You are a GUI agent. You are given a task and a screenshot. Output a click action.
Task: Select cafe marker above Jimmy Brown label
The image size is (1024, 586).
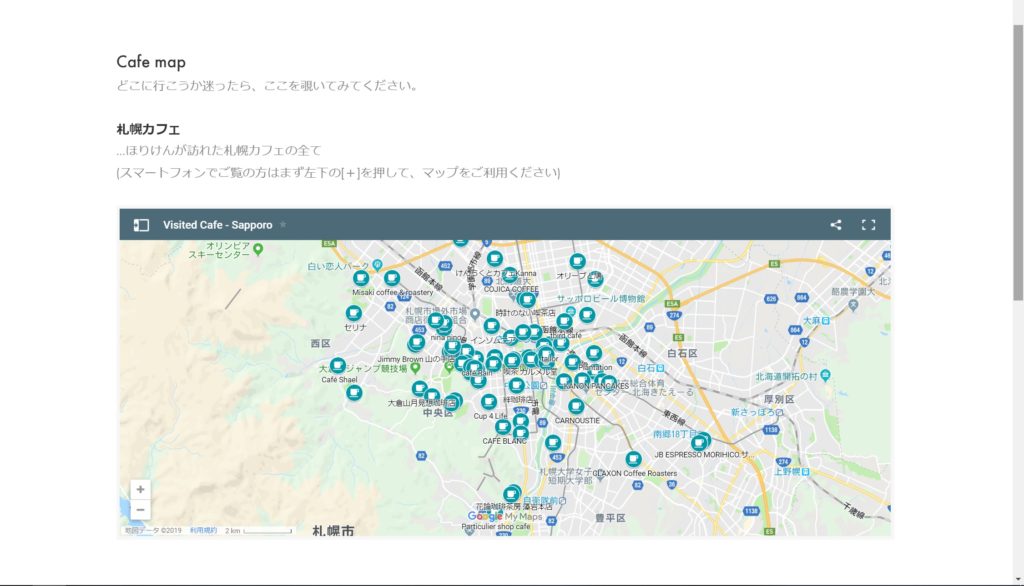[416, 342]
